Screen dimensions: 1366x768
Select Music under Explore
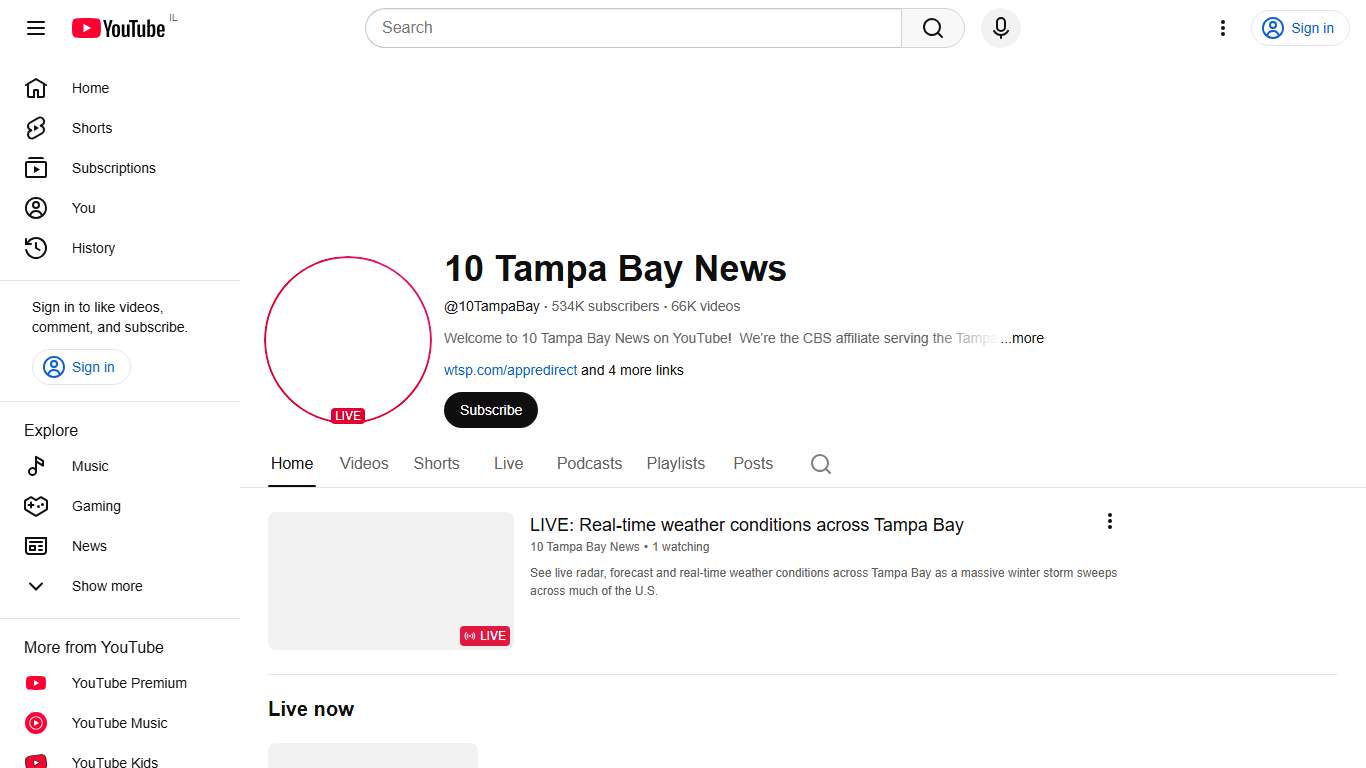click(x=90, y=466)
